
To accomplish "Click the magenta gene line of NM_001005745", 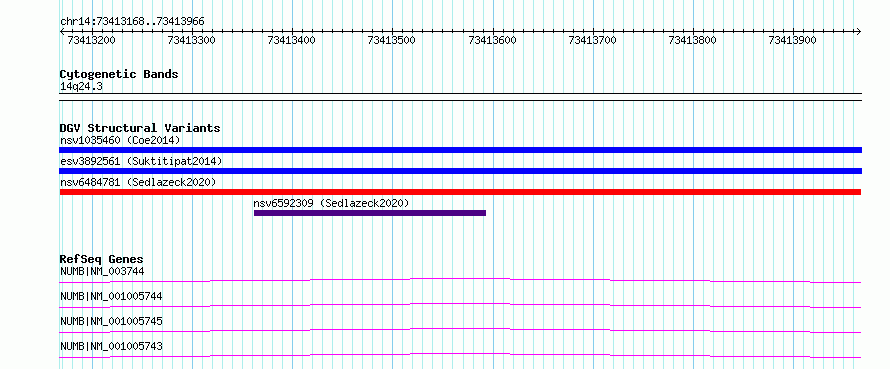I will [x=460, y=330].
